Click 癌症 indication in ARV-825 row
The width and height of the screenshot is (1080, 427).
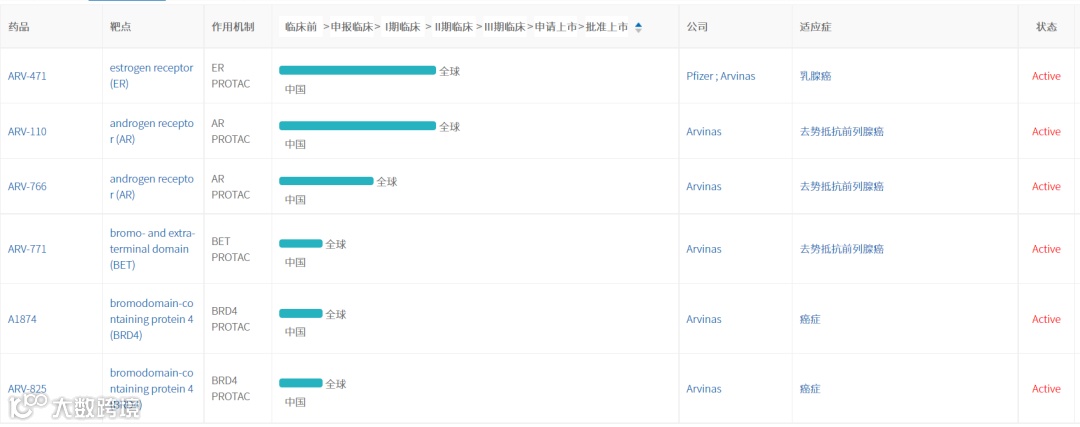point(810,389)
